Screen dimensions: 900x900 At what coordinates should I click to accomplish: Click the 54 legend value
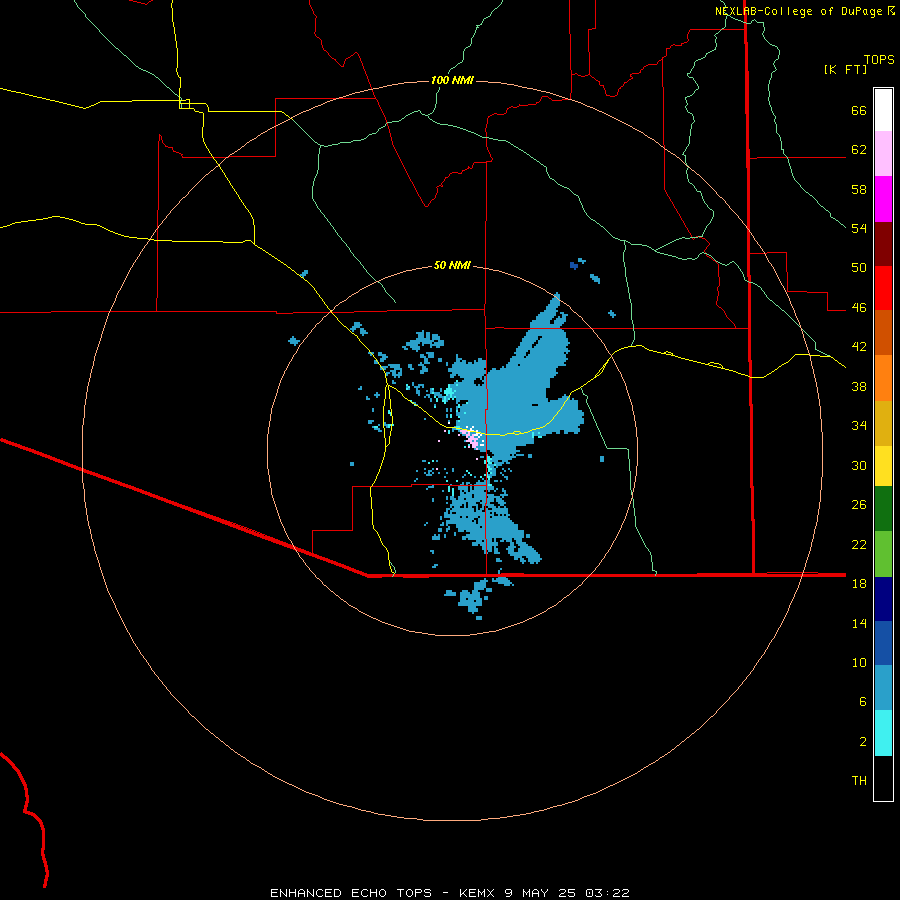(859, 228)
